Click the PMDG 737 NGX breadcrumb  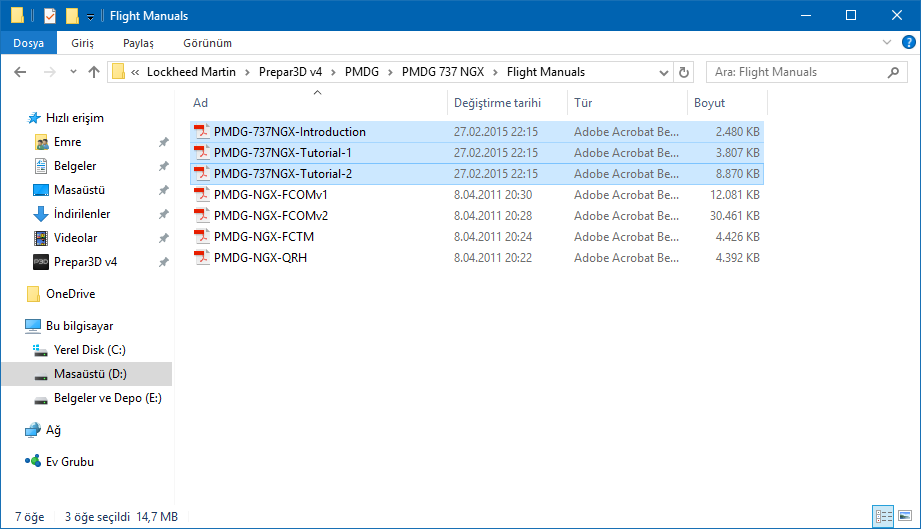tap(443, 72)
